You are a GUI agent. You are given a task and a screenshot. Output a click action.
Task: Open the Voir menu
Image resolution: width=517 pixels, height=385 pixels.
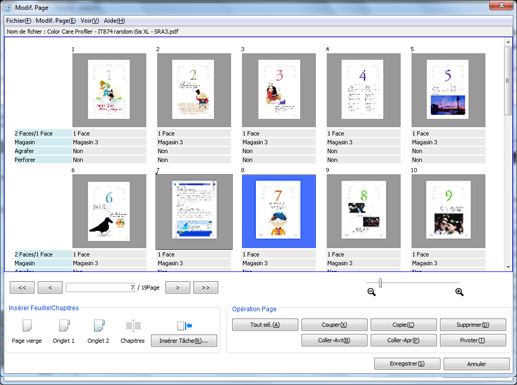(90, 21)
